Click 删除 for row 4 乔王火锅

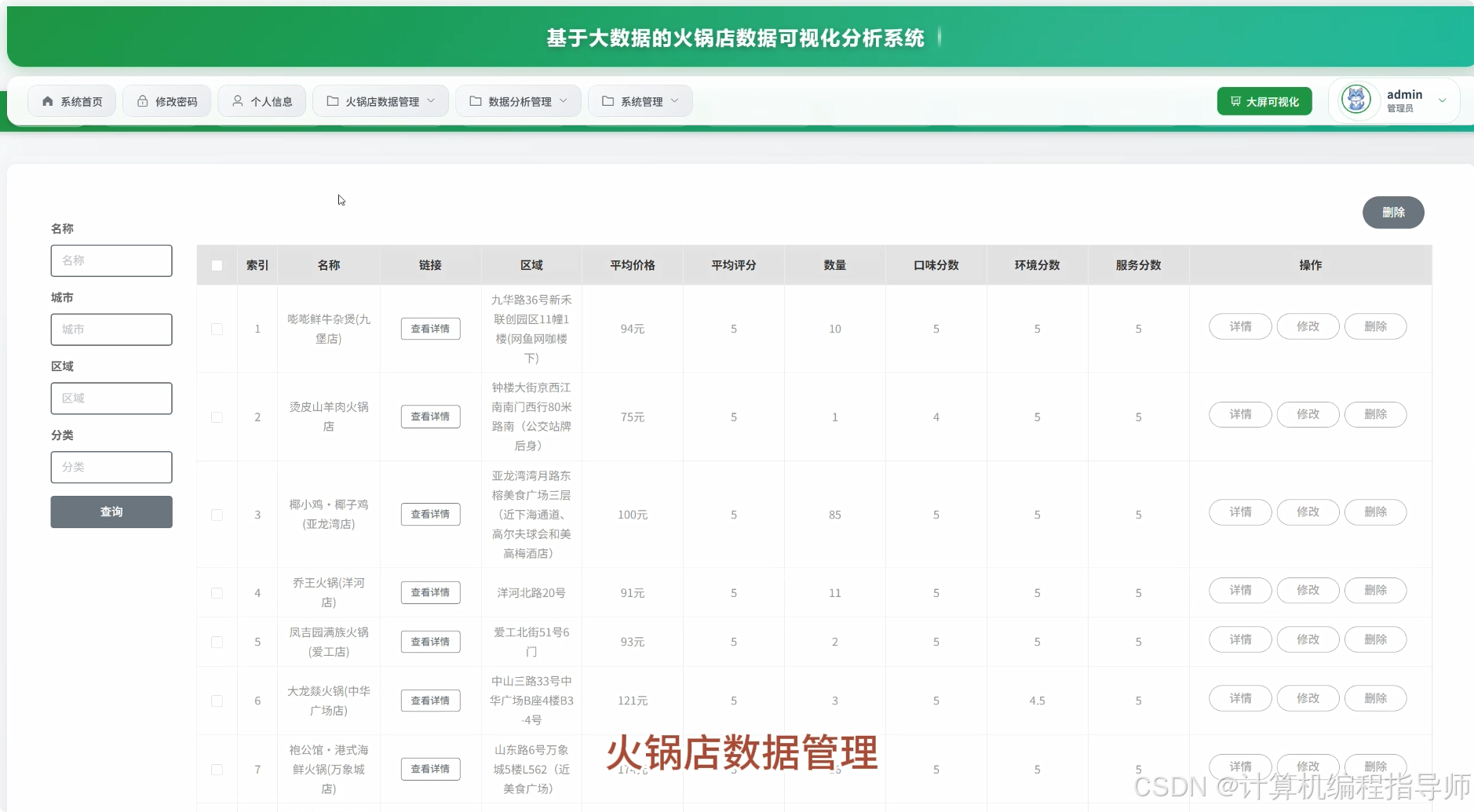coord(1375,590)
